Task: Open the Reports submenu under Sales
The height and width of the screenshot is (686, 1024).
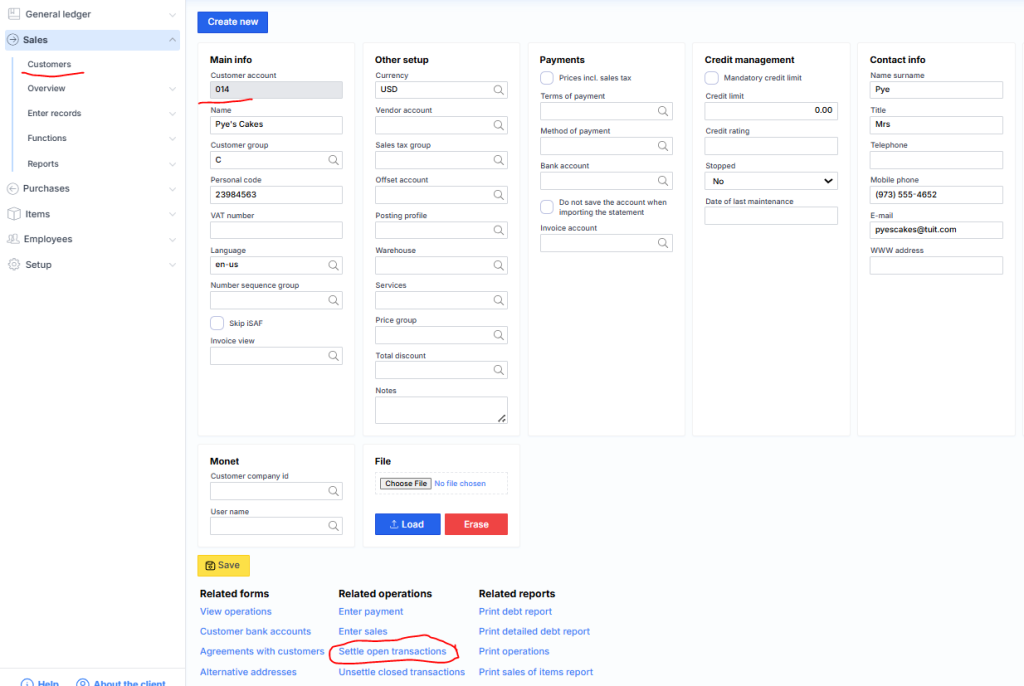Action: click(x=43, y=164)
